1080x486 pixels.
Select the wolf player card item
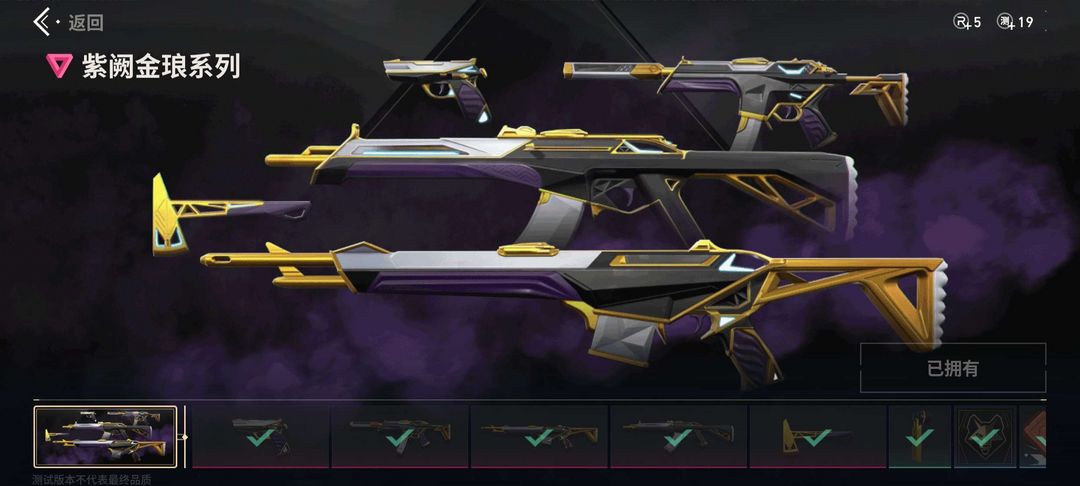pos(985,436)
